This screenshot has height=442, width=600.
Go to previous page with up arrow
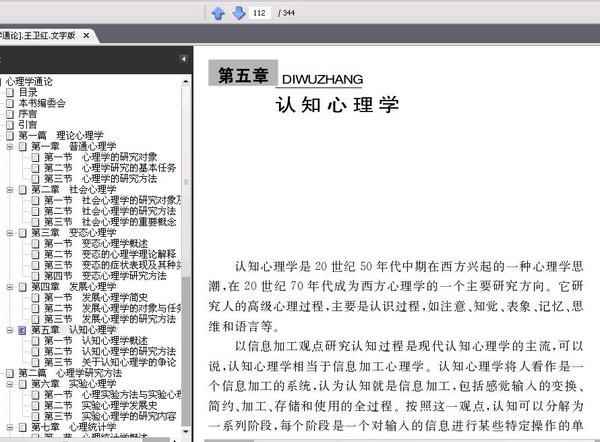218,13
